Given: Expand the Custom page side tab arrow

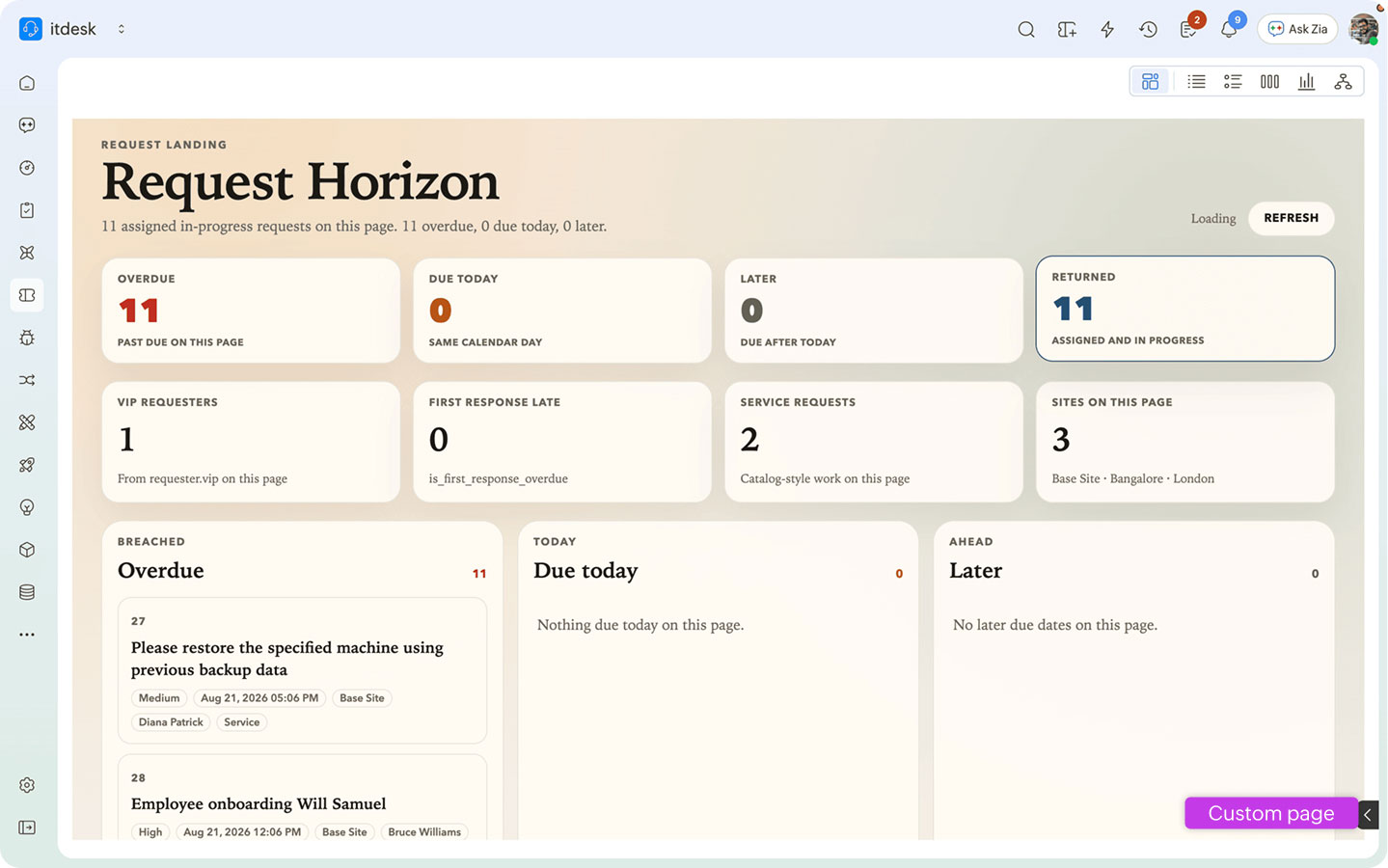Looking at the screenshot, I should 1368,814.
